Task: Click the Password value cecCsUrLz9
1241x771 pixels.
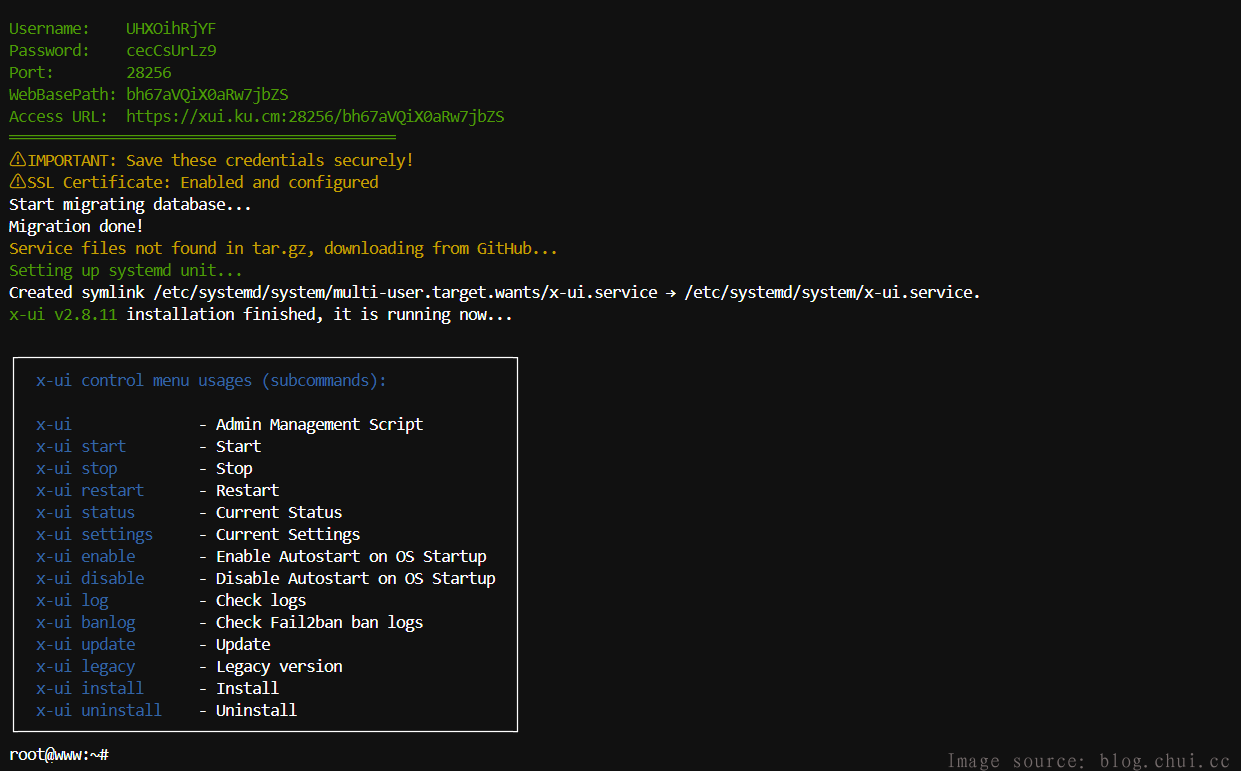Action: pos(170,50)
